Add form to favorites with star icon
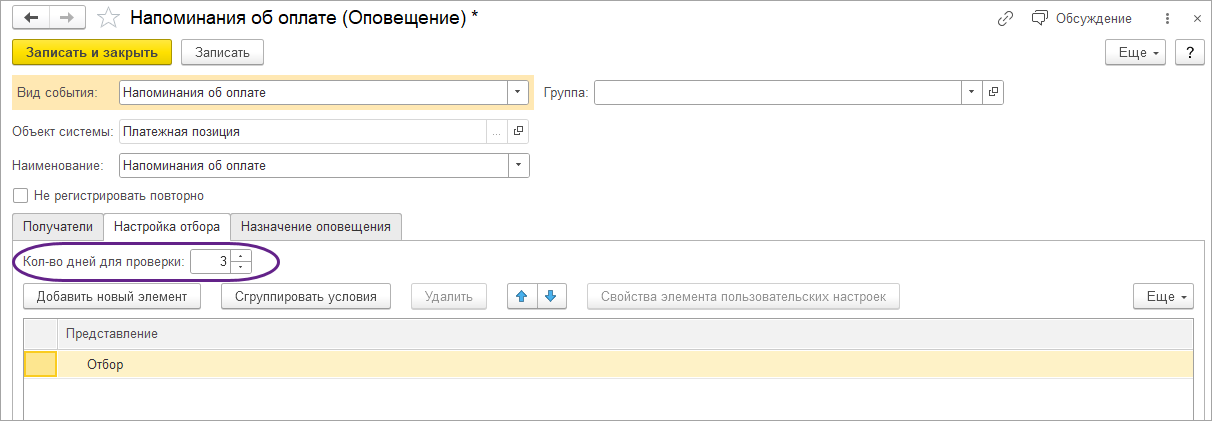The width and height of the screenshot is (1212, 421). (109, 18)
